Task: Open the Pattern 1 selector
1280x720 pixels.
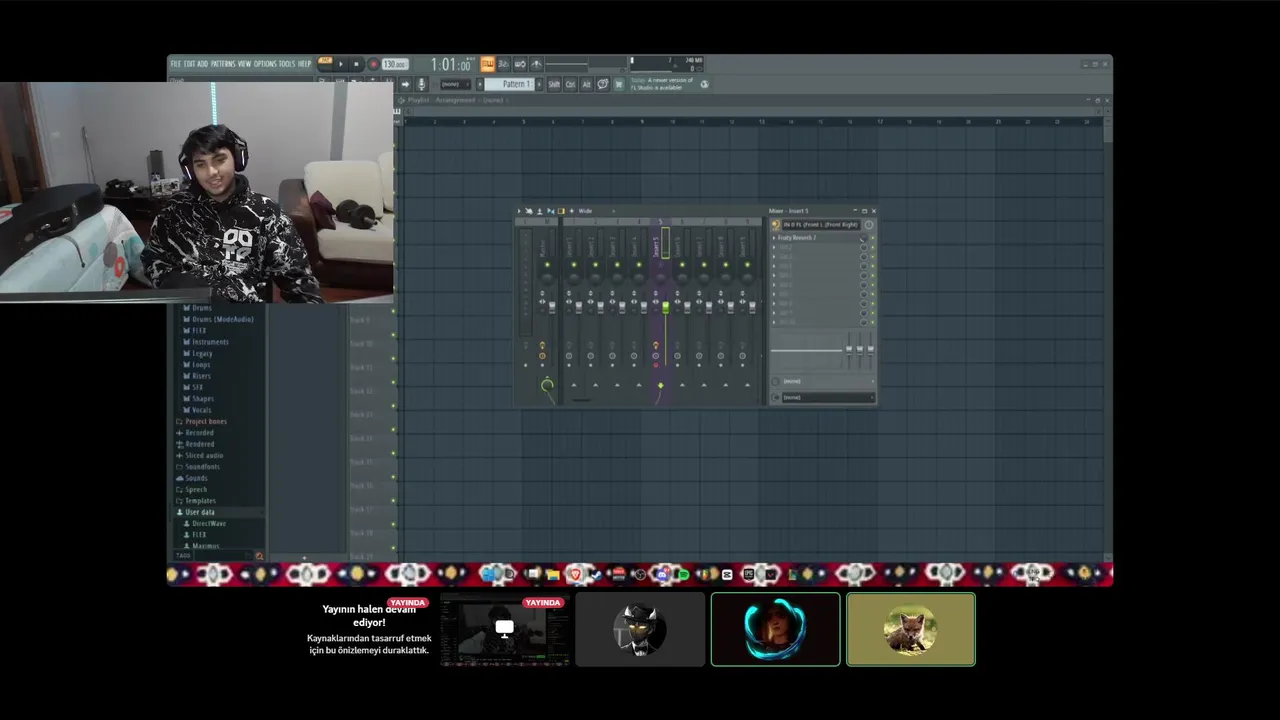Action: tap(512, 84)
